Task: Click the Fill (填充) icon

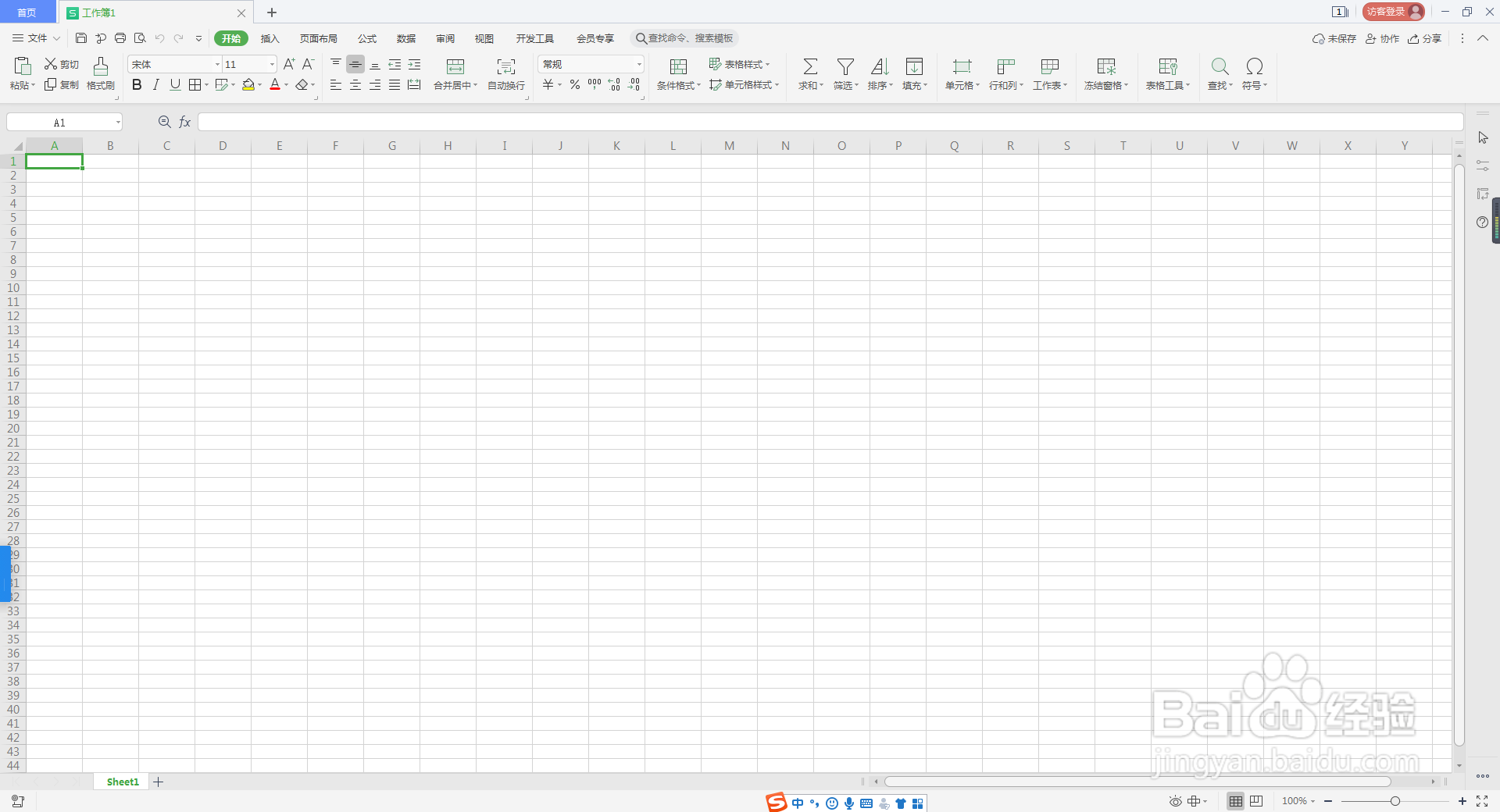Action: click(x=914, y=66)
